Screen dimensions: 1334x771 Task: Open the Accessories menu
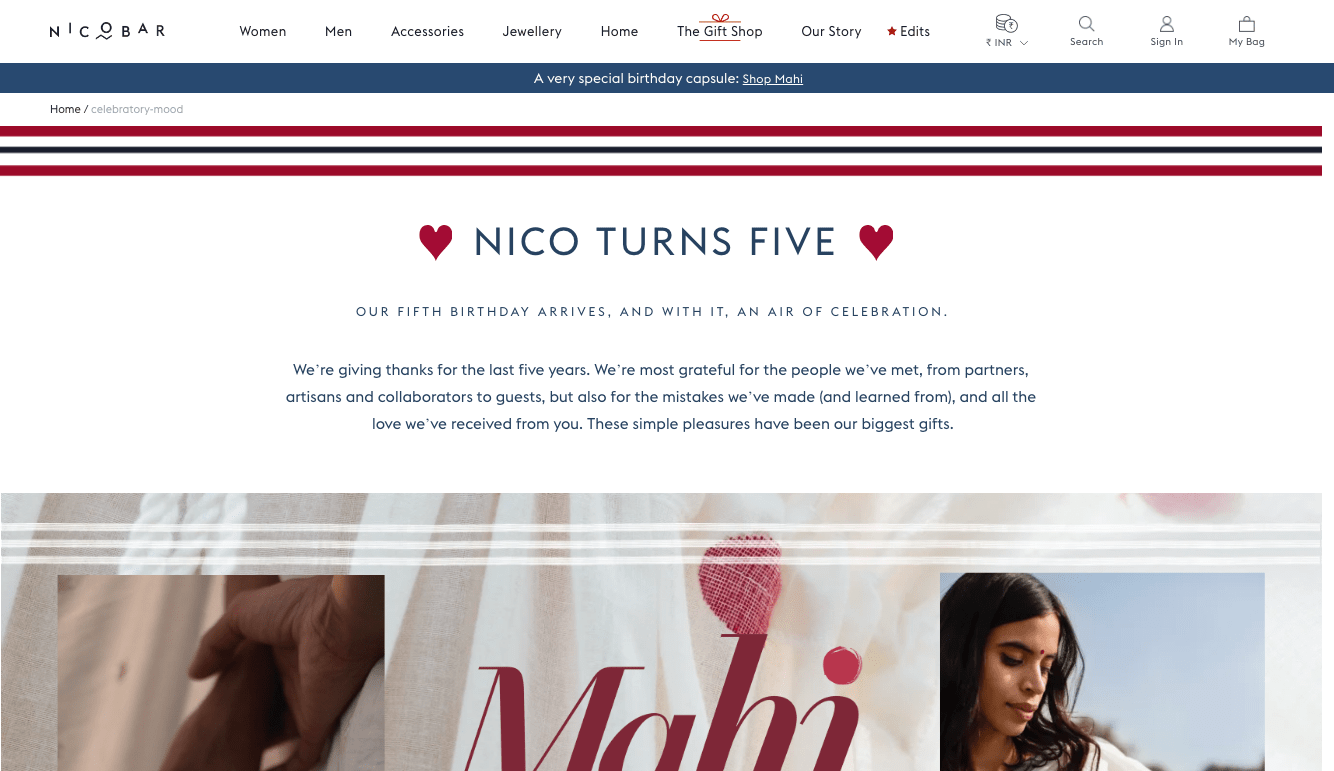pyautogui.click(x=427, y=31)
